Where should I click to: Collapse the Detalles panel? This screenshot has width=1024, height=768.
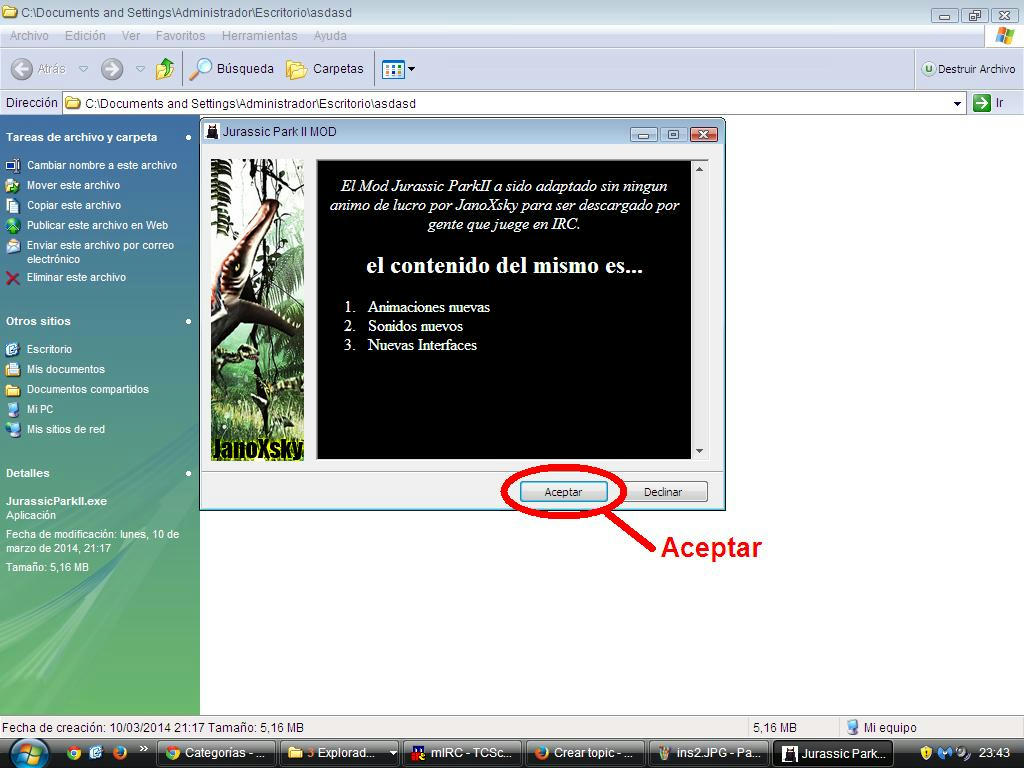(188, 473)
